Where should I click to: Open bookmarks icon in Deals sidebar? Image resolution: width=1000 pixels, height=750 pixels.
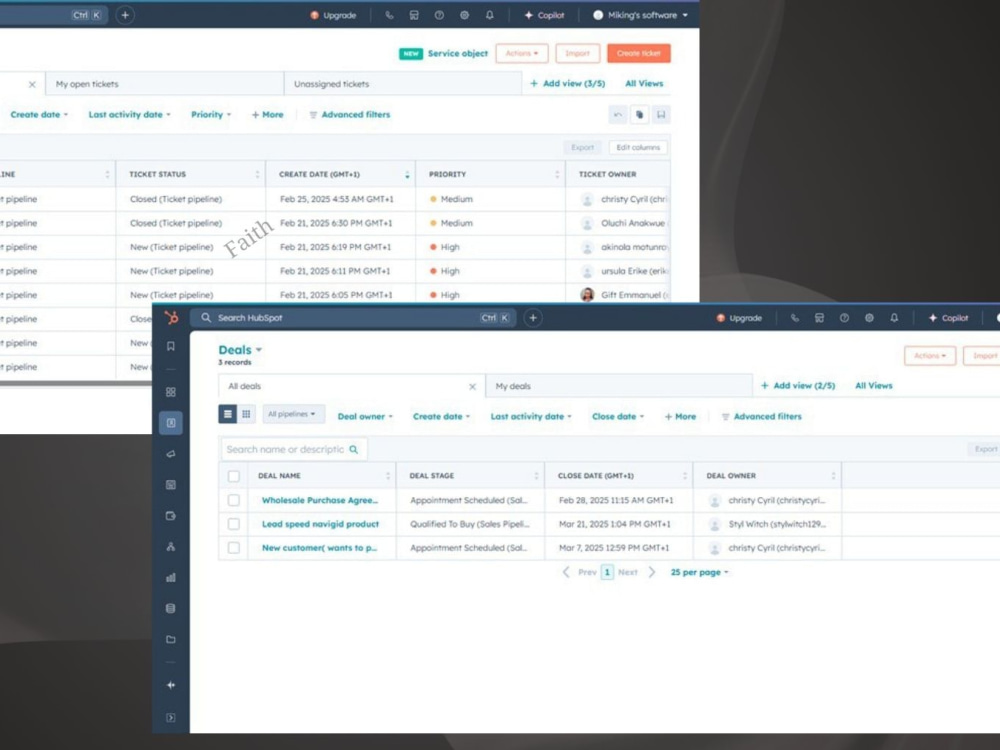point(171,346)
